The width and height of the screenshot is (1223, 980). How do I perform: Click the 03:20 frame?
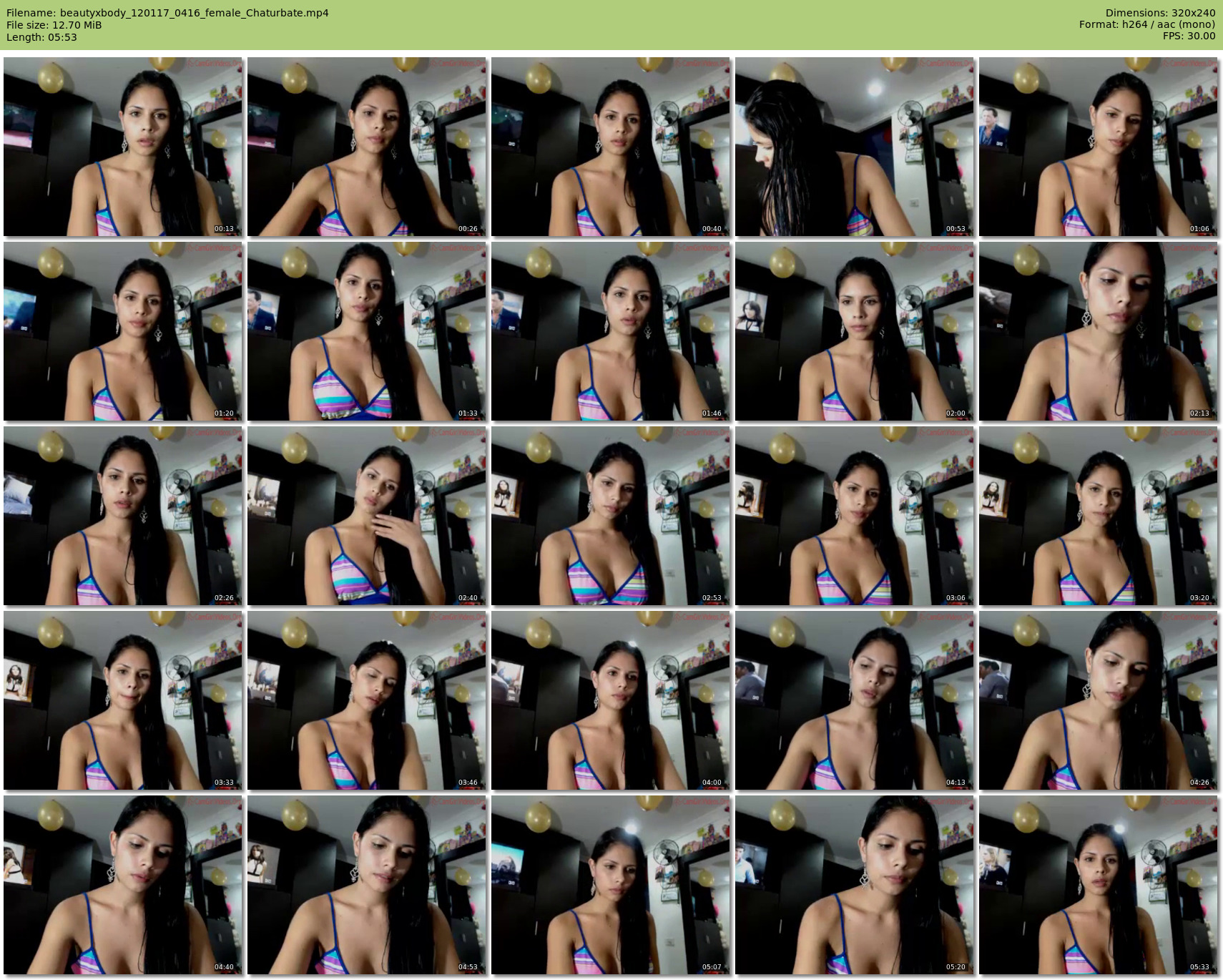pos(1099,516)
